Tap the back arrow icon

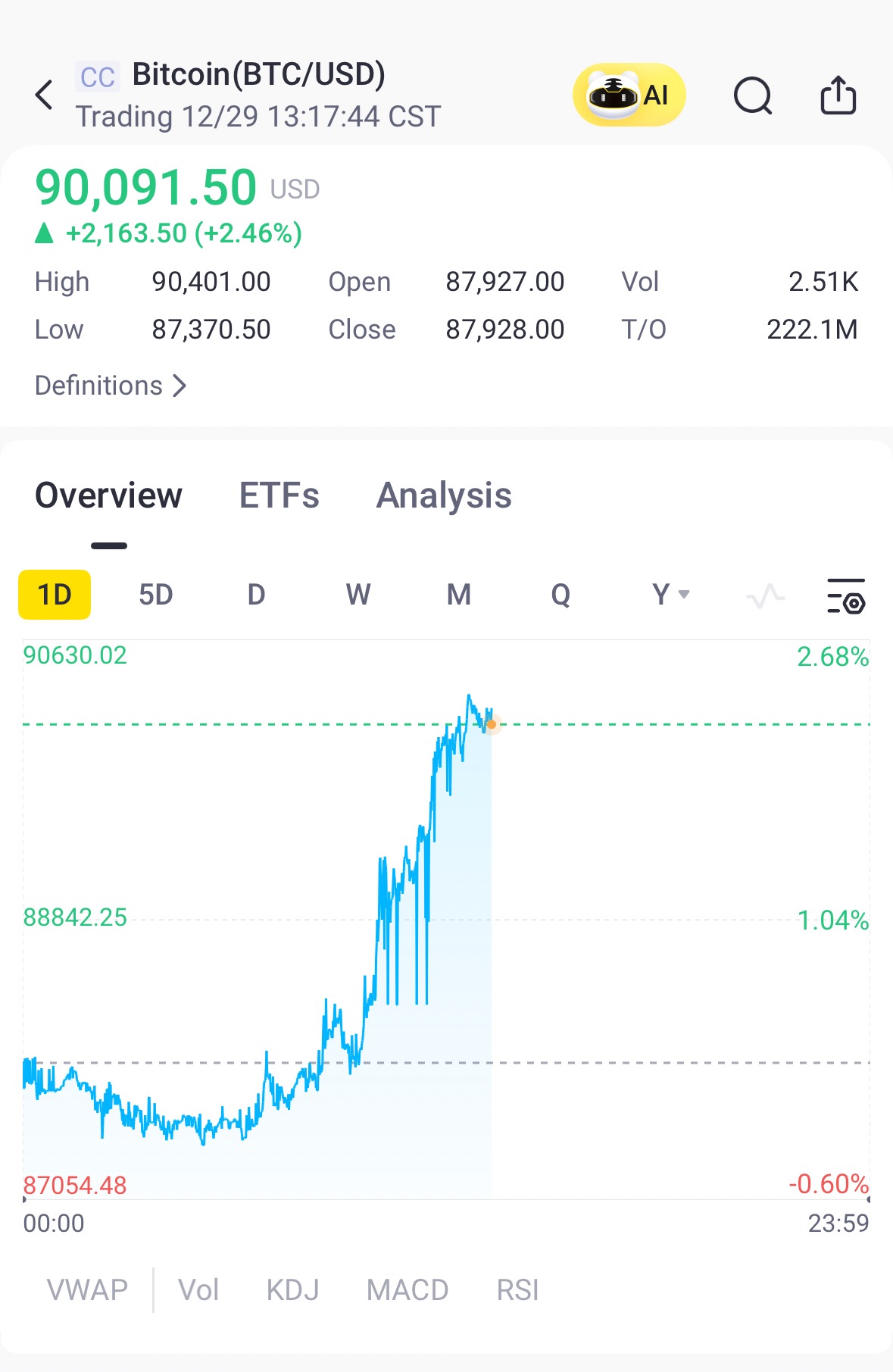pyautogui.click(x=45, y=95)
